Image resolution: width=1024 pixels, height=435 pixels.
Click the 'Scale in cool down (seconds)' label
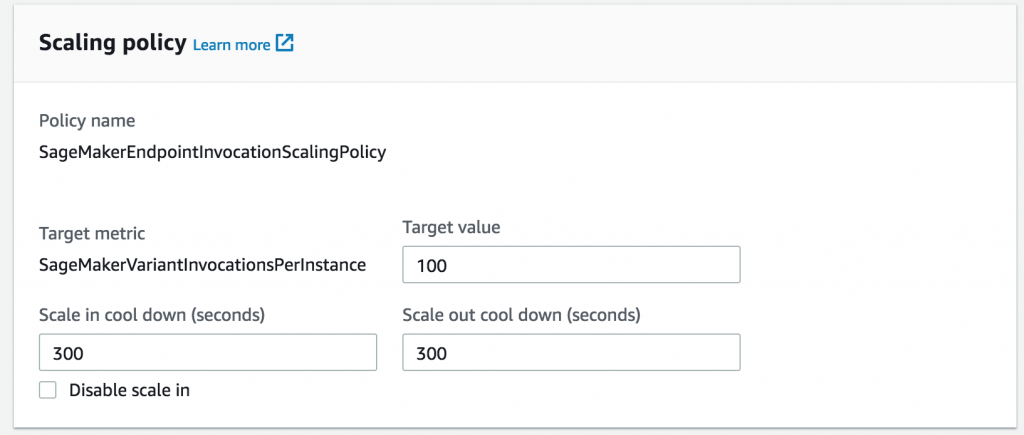point(151,314)
